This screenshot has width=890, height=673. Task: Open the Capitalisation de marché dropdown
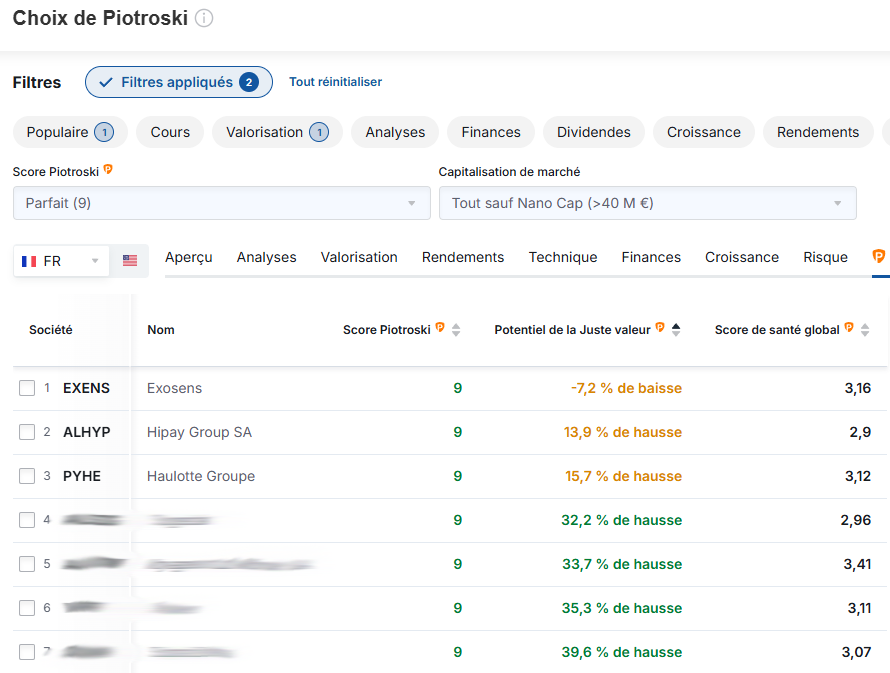[x=648, y=203]
